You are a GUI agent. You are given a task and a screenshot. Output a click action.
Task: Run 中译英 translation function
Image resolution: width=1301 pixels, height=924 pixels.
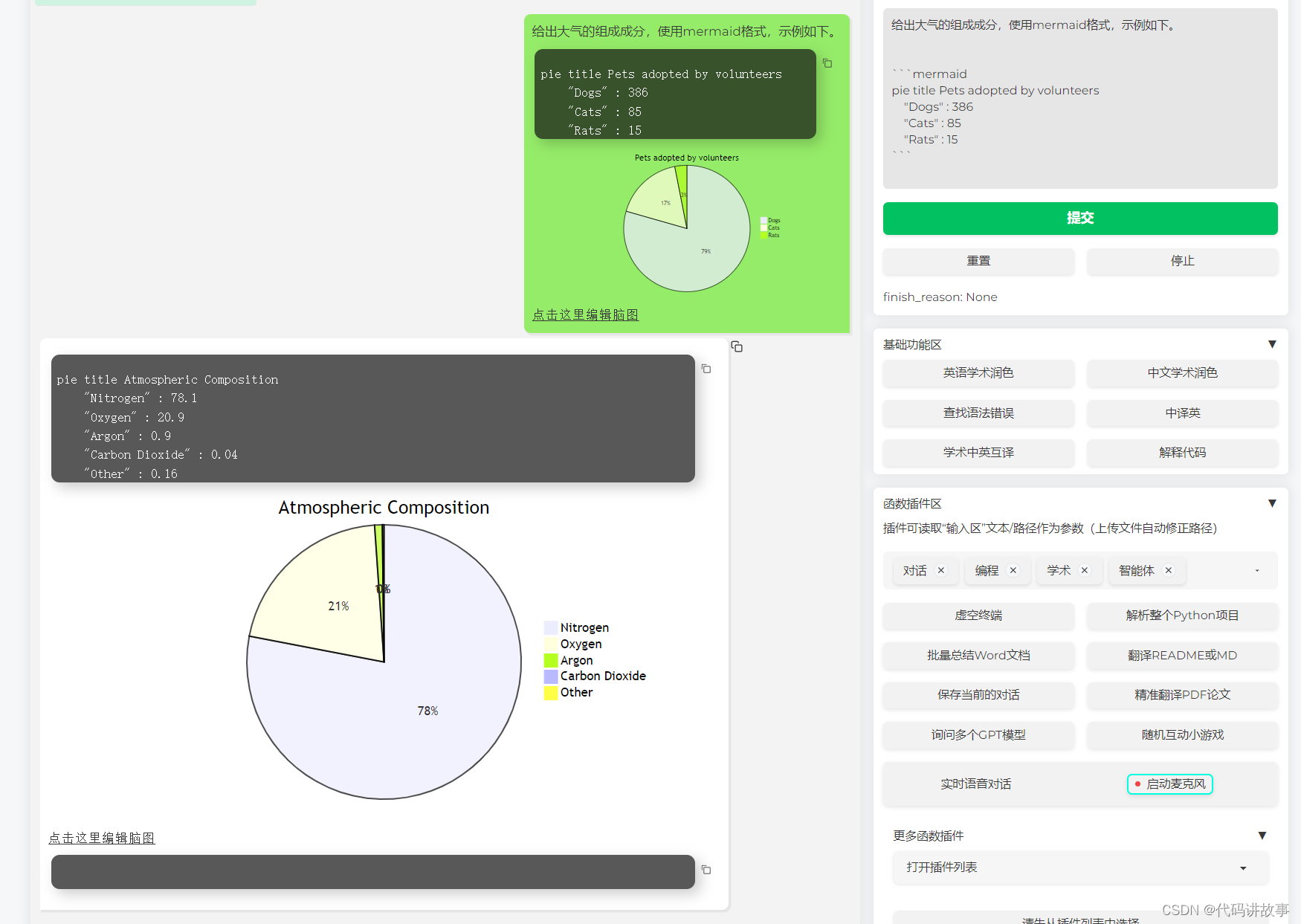coord(1182,413)
